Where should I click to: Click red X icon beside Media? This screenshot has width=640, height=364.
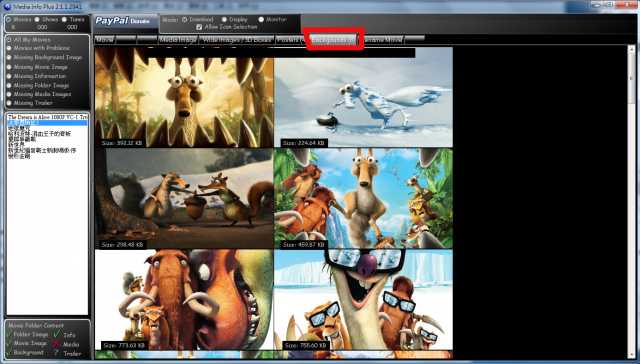pos(56,344)
